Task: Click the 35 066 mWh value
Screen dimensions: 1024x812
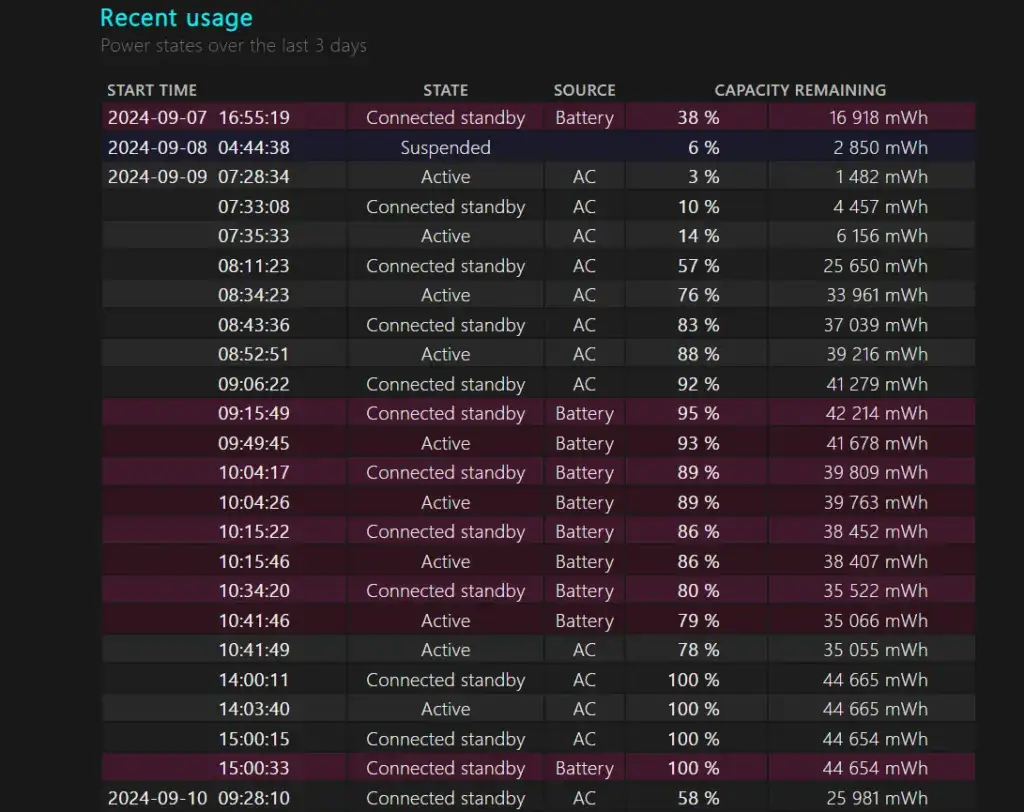Action: (876, 621)
